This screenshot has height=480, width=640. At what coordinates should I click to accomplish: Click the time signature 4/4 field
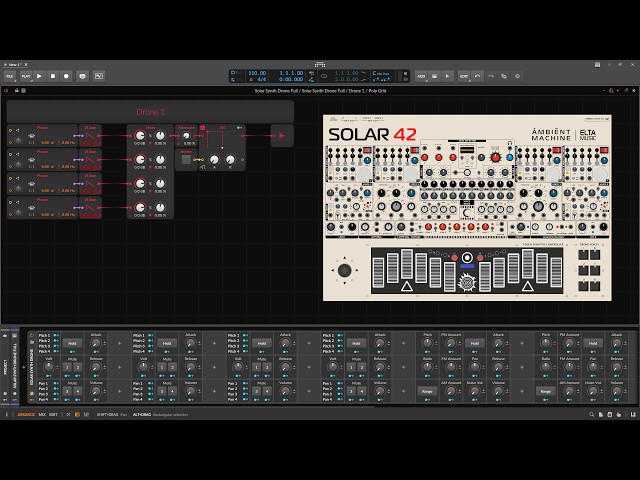[x=261, y=80]
